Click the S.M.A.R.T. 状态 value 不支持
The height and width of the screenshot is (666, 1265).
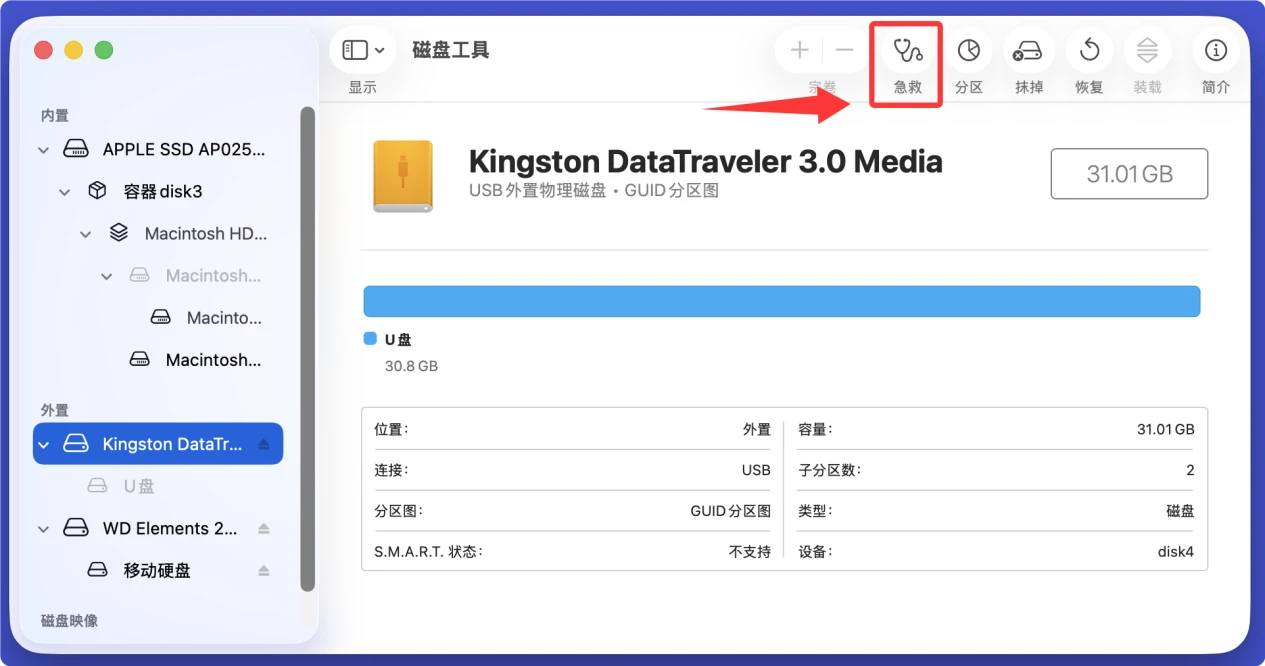coord(750,551)
